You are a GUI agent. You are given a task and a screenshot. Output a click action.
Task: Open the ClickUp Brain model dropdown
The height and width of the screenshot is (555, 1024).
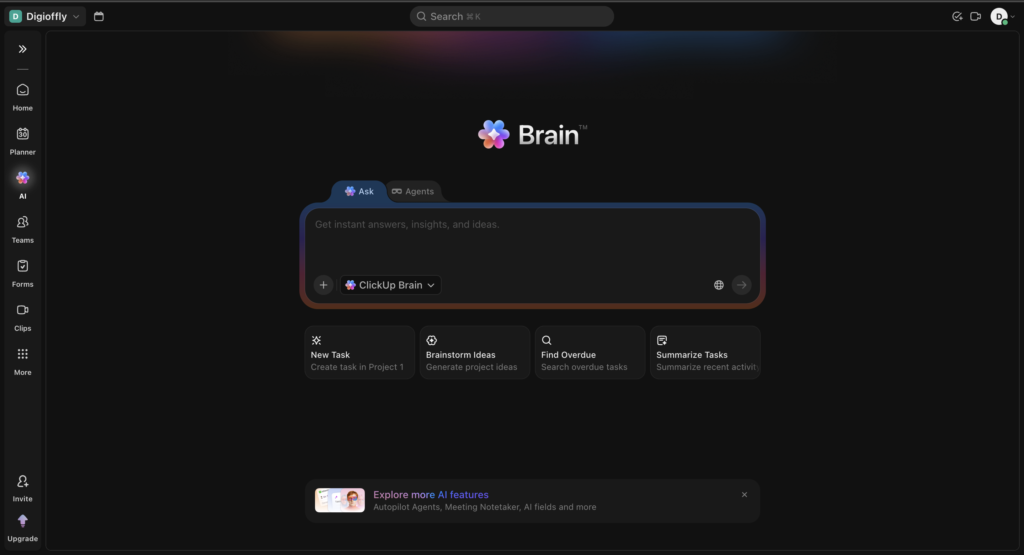(390, 285)
